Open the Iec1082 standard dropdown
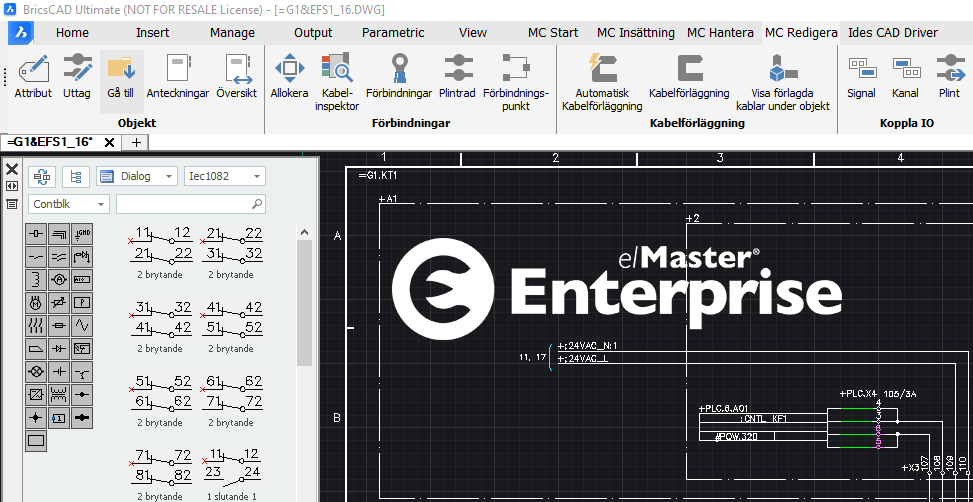Viewport: 973px width, 502px height. coord(225,176)
